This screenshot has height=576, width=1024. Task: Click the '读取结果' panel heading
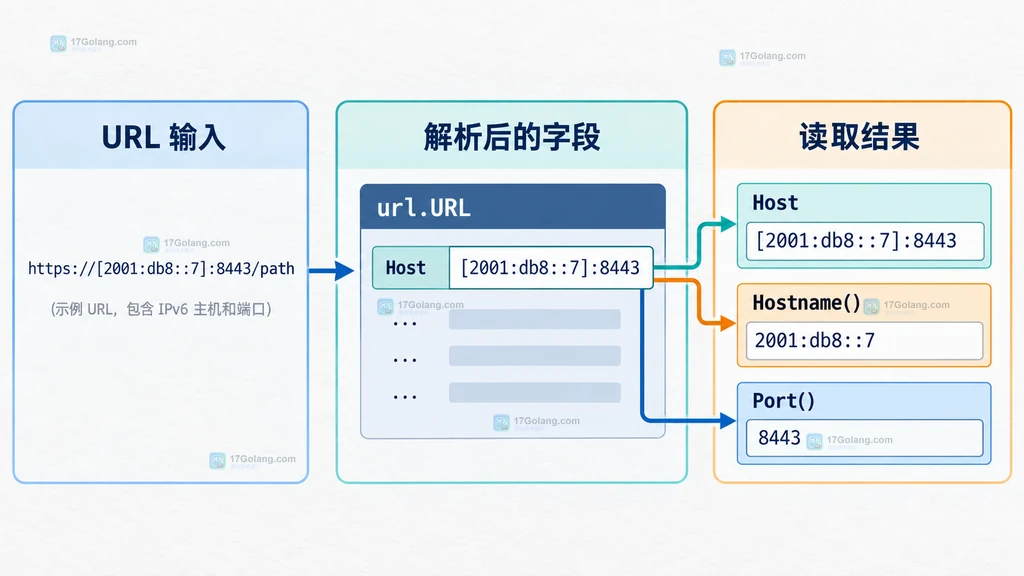click(x=859, y=137)
